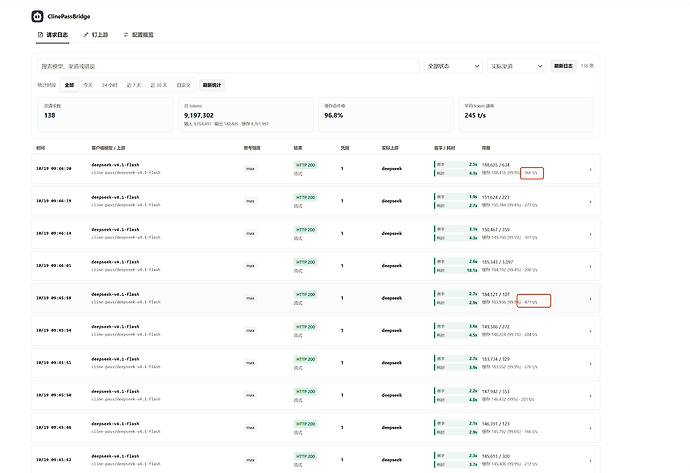Select the 今天 time range filter
Image resolution: width=690 pixels, height=473 pixels.
point(88,85)
